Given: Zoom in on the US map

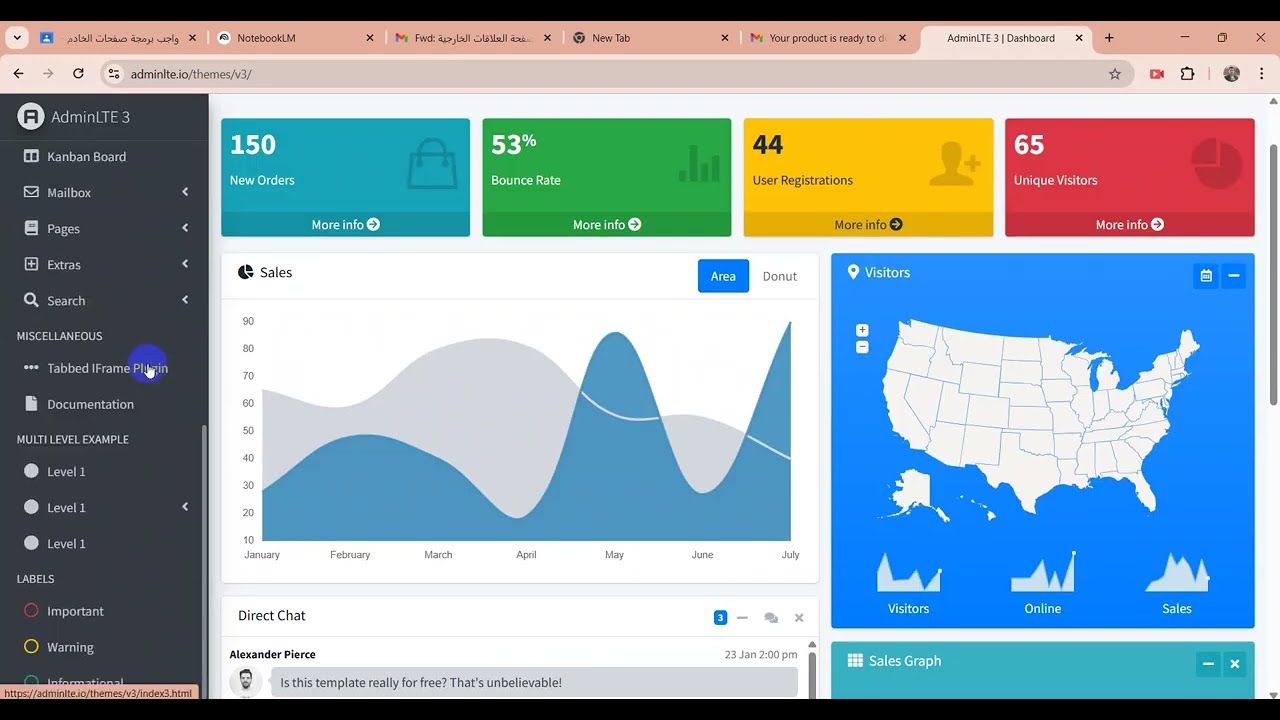Looking at the screenshot, I should click(x=862, y=330).
